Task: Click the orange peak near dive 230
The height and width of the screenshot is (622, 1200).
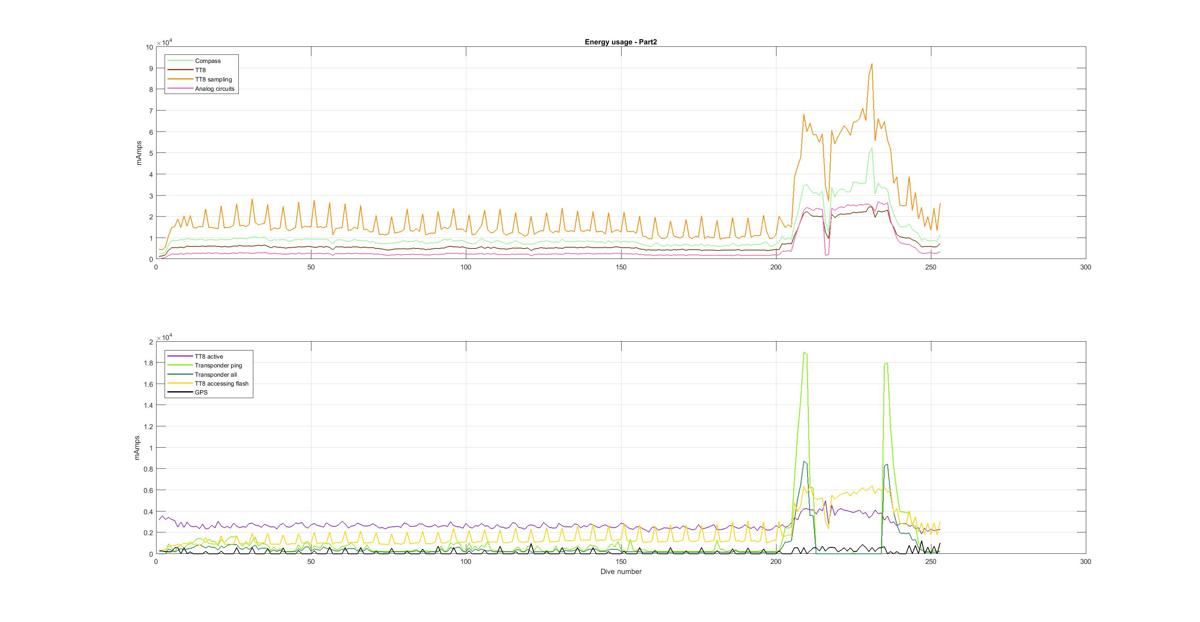Action: [x=871, y=65]
